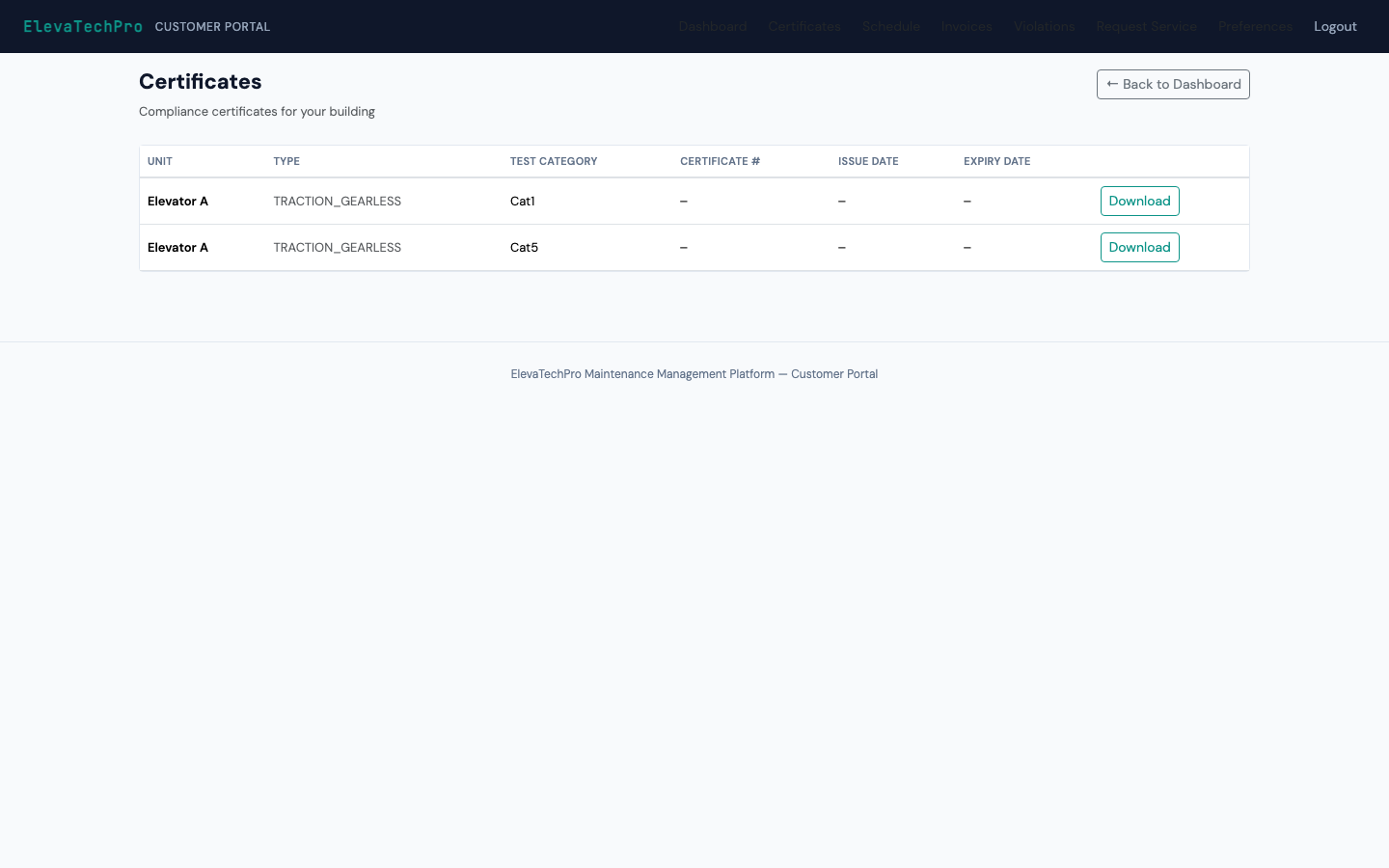
Task: Click the footer platform text
Action: 694,374
